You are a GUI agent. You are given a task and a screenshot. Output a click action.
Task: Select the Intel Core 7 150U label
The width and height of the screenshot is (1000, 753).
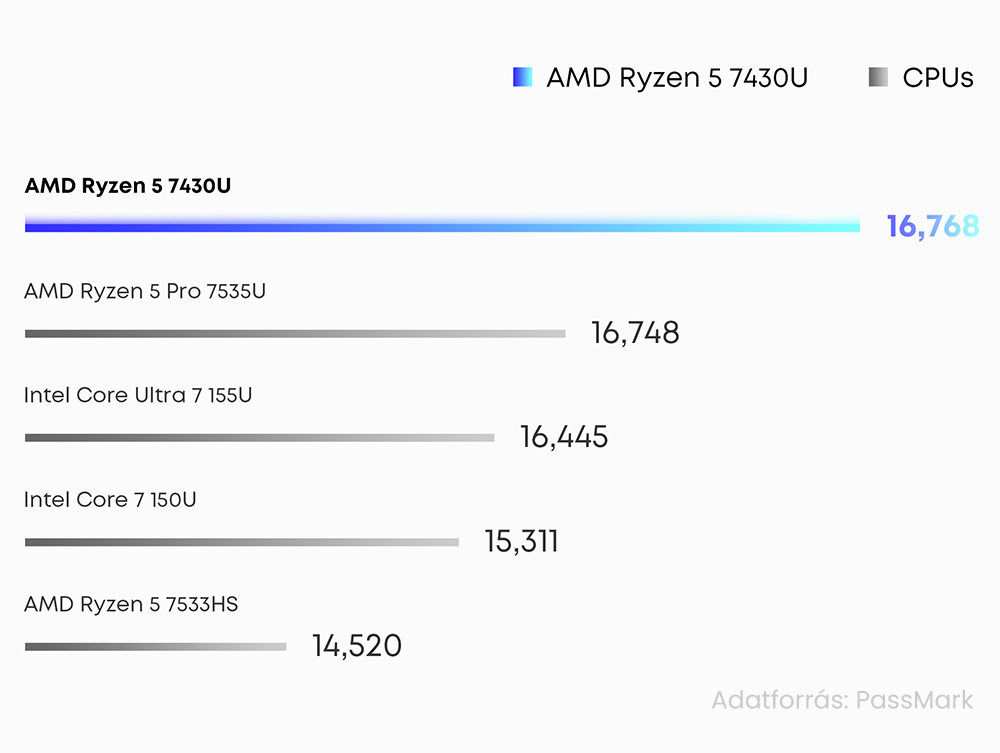click(110, 500)
